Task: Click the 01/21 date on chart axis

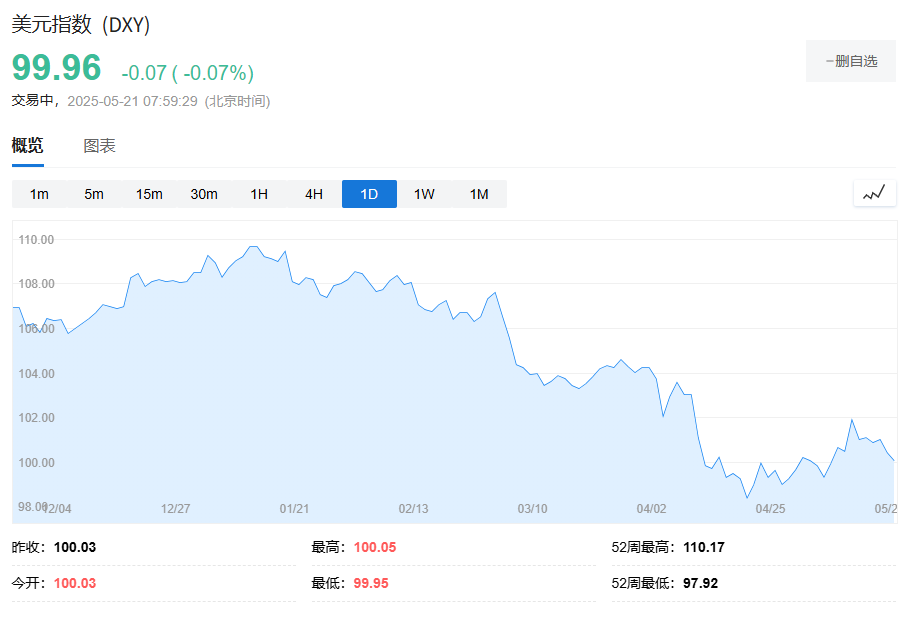Action: click(294, 509)
